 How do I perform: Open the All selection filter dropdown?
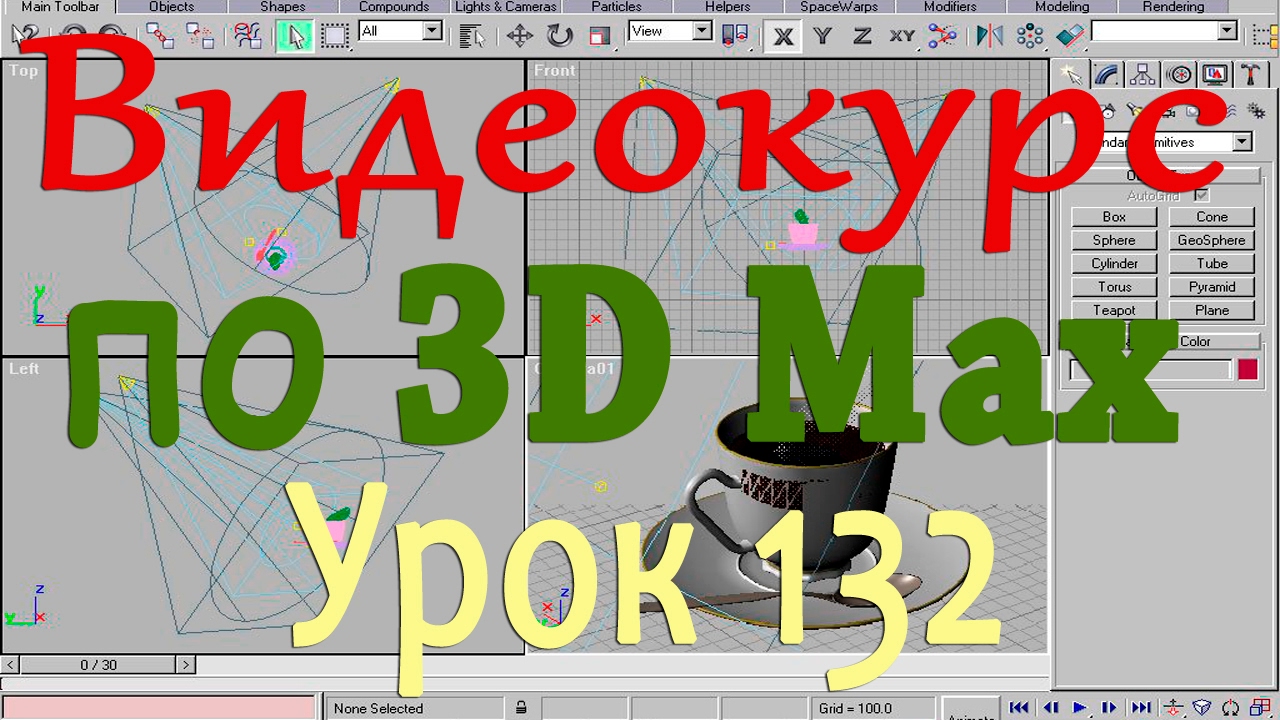click(x=400, y=31)
